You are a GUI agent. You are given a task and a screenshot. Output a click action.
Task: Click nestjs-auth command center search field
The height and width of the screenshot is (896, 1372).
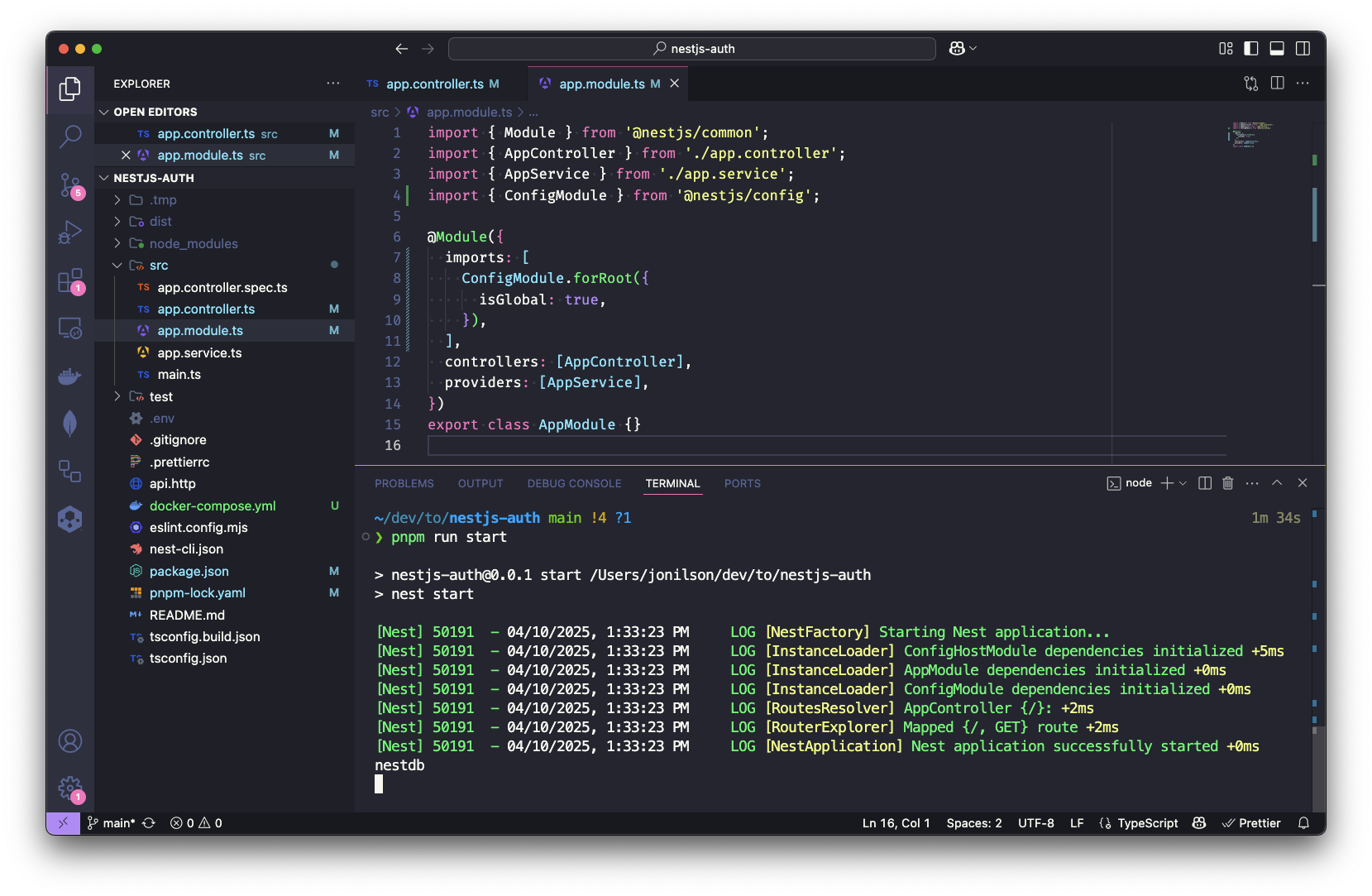(x=692, y=49)
